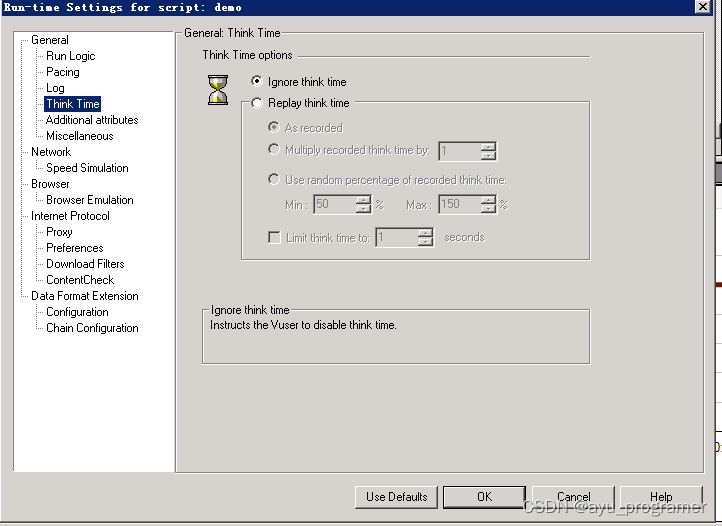Select the Browser tree node
The height and width of the screenshot is (526, 722).
pyautogui.click(x=50, y=184)
